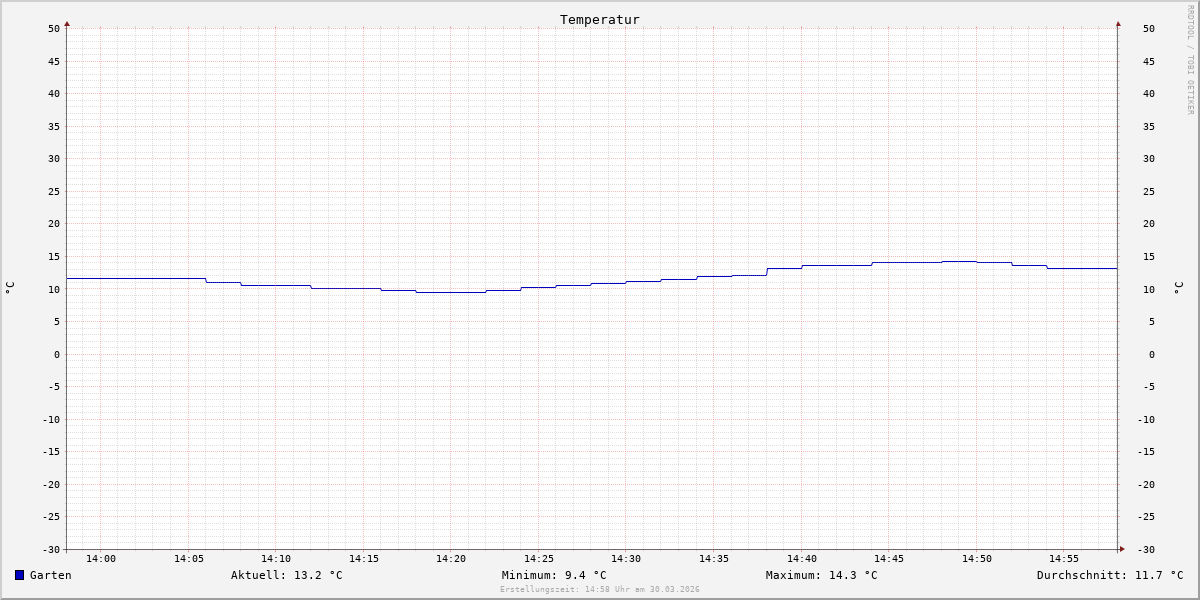Click the 14:45 time axis label

[889, 558]
